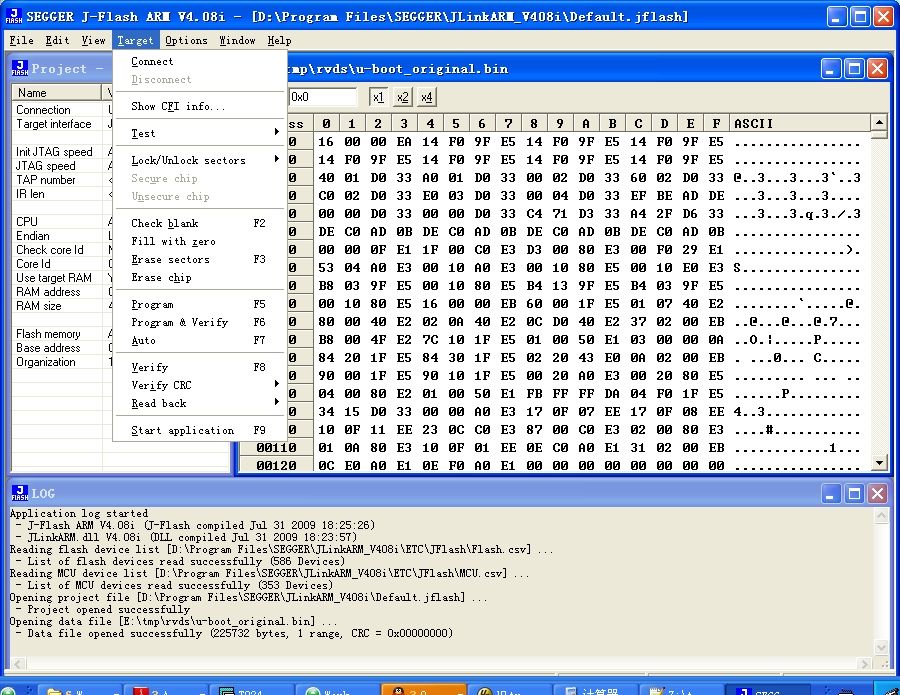Viewport: 900px width, 695px height.
Task: Minimize the LOG window
Action: (x=831, y=493)
